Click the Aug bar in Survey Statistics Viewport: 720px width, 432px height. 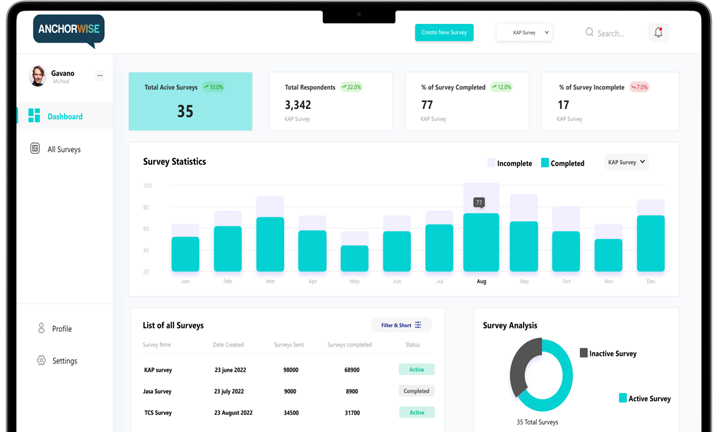click(x=481, y=241)
